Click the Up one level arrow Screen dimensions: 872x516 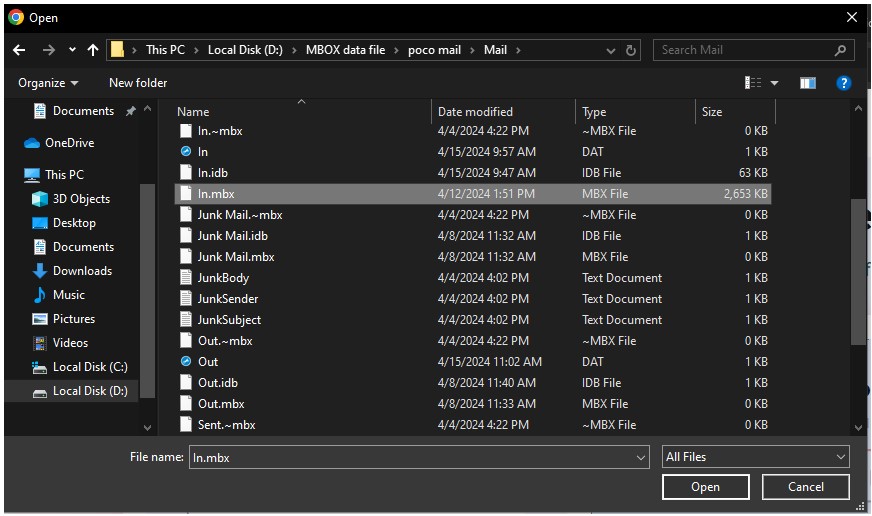tap(93, 50)
